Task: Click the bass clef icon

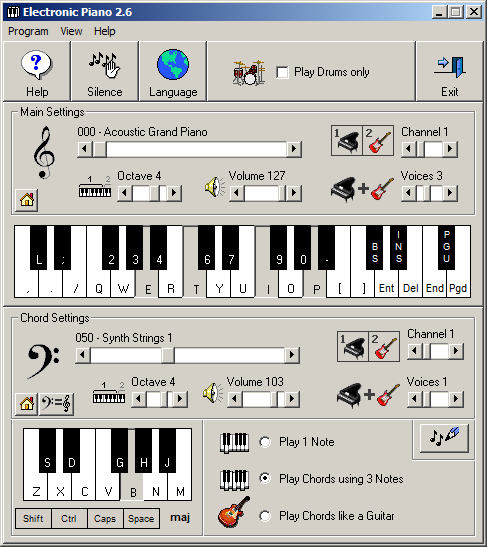Action: [43, 361]
